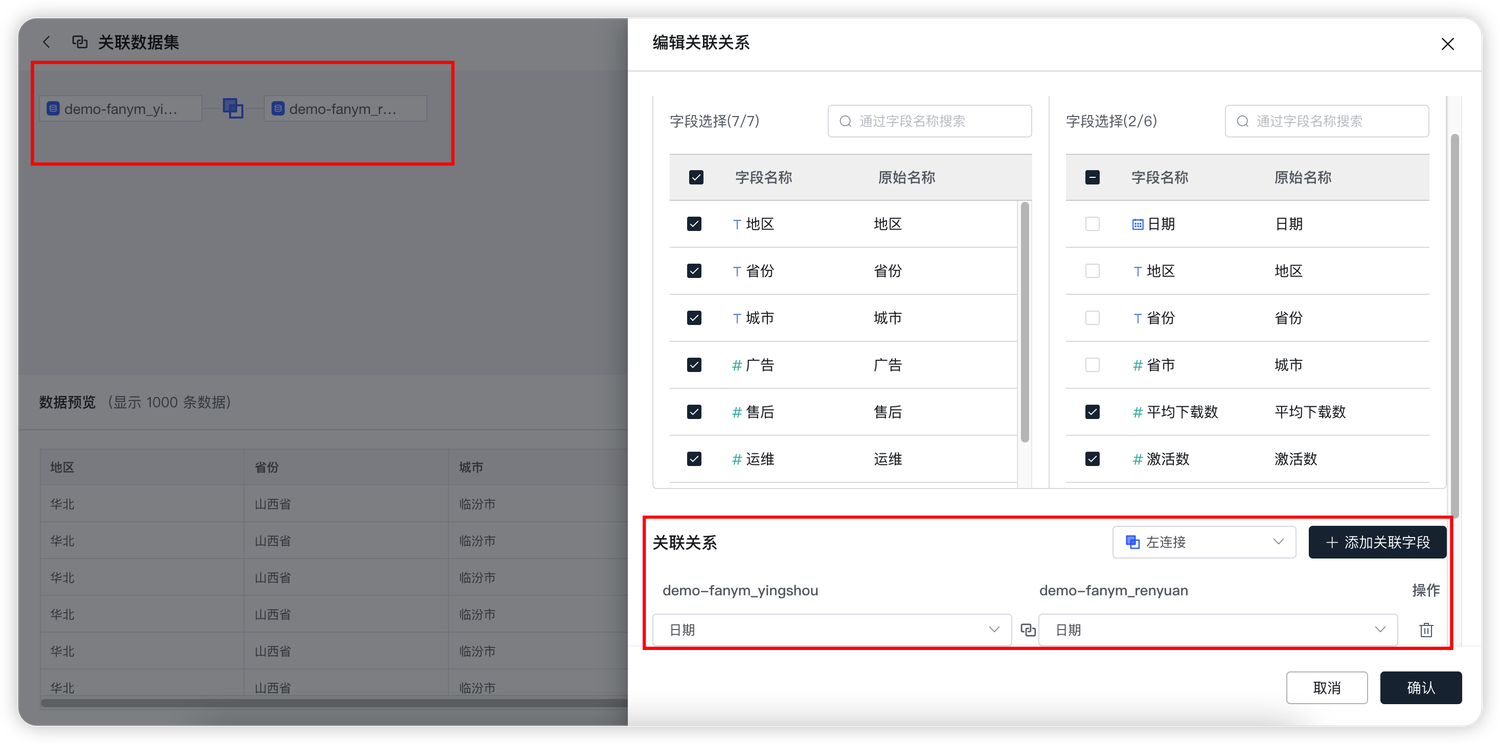Click right table 原始名称 column header
Screen dimensions: 1500x744
(1303, 177)
